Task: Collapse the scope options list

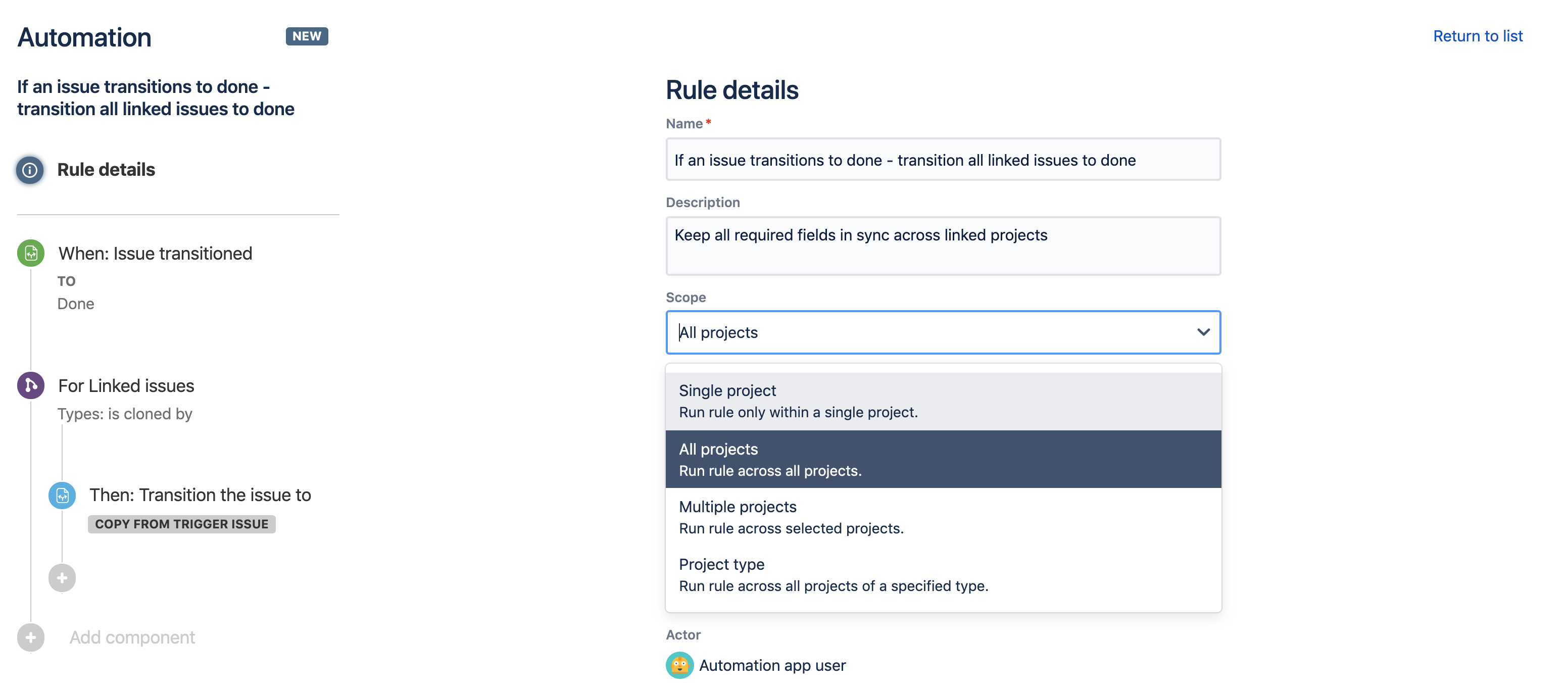Action: pyautogui.click(x=1203, y=332)
